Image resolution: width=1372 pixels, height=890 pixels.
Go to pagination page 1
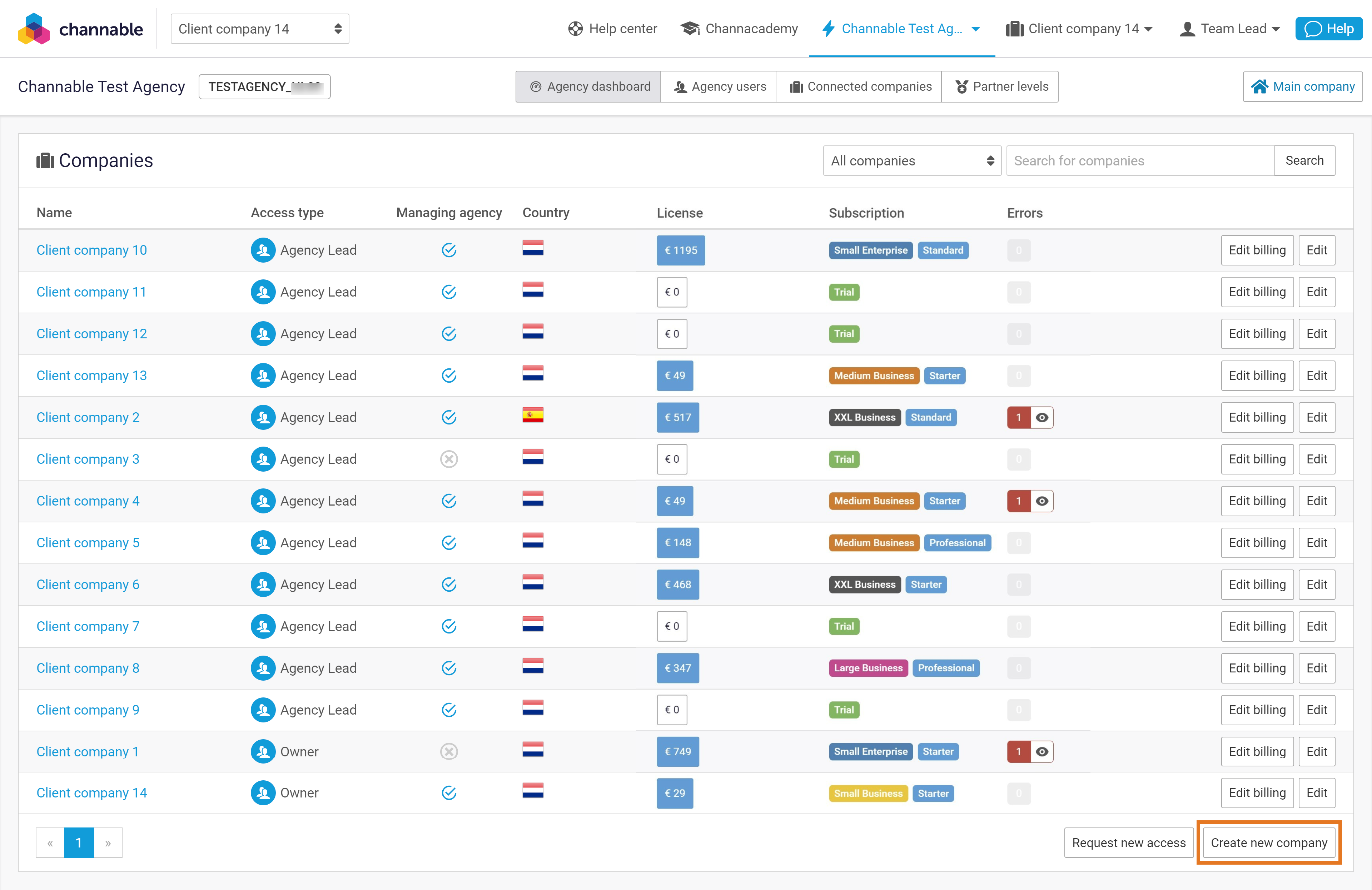tap(79, 843)
